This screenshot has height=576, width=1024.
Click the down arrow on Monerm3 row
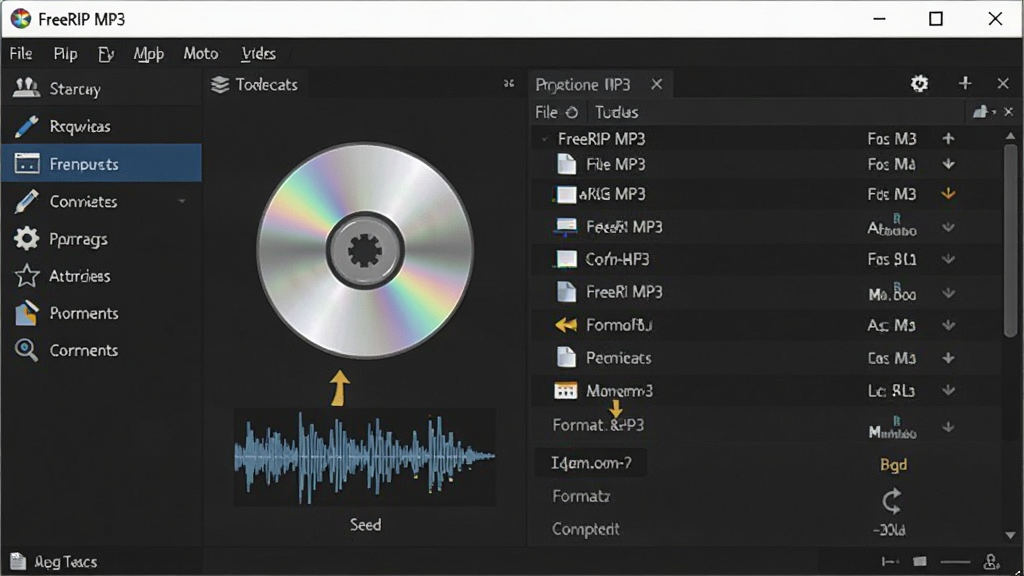click(948, 391)
